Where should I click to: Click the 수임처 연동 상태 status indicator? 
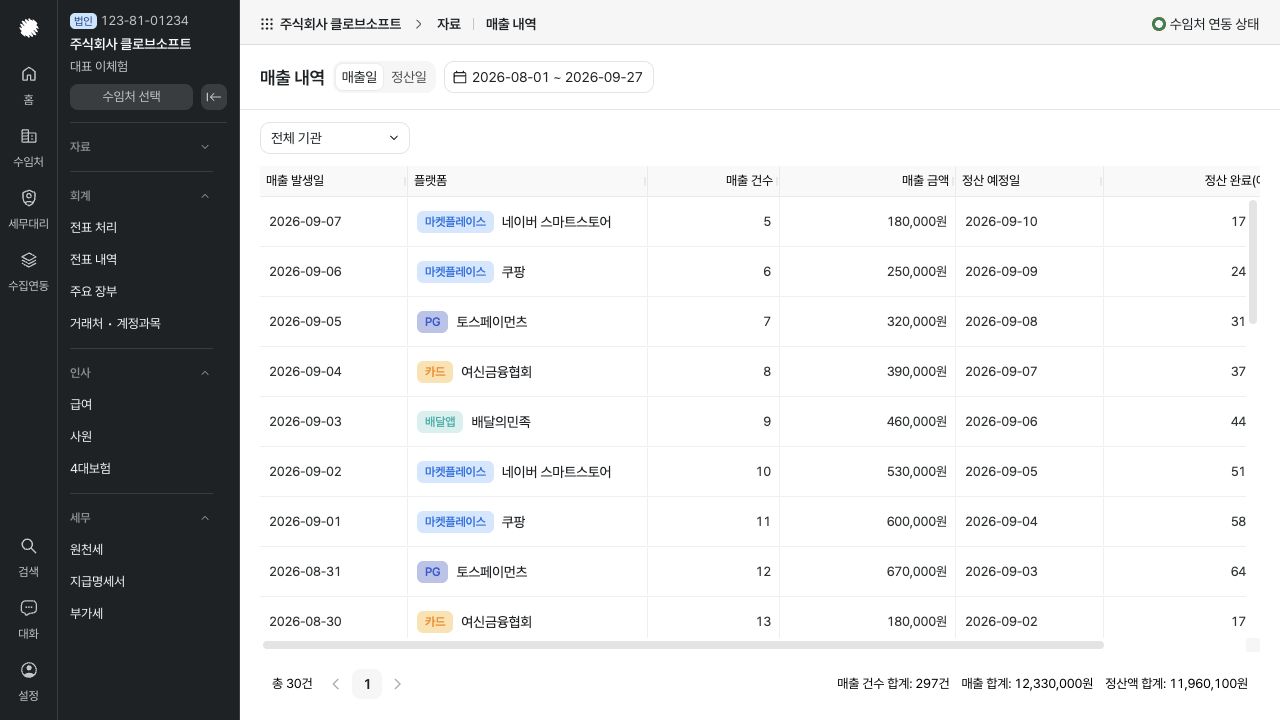tap(1206, 24)
